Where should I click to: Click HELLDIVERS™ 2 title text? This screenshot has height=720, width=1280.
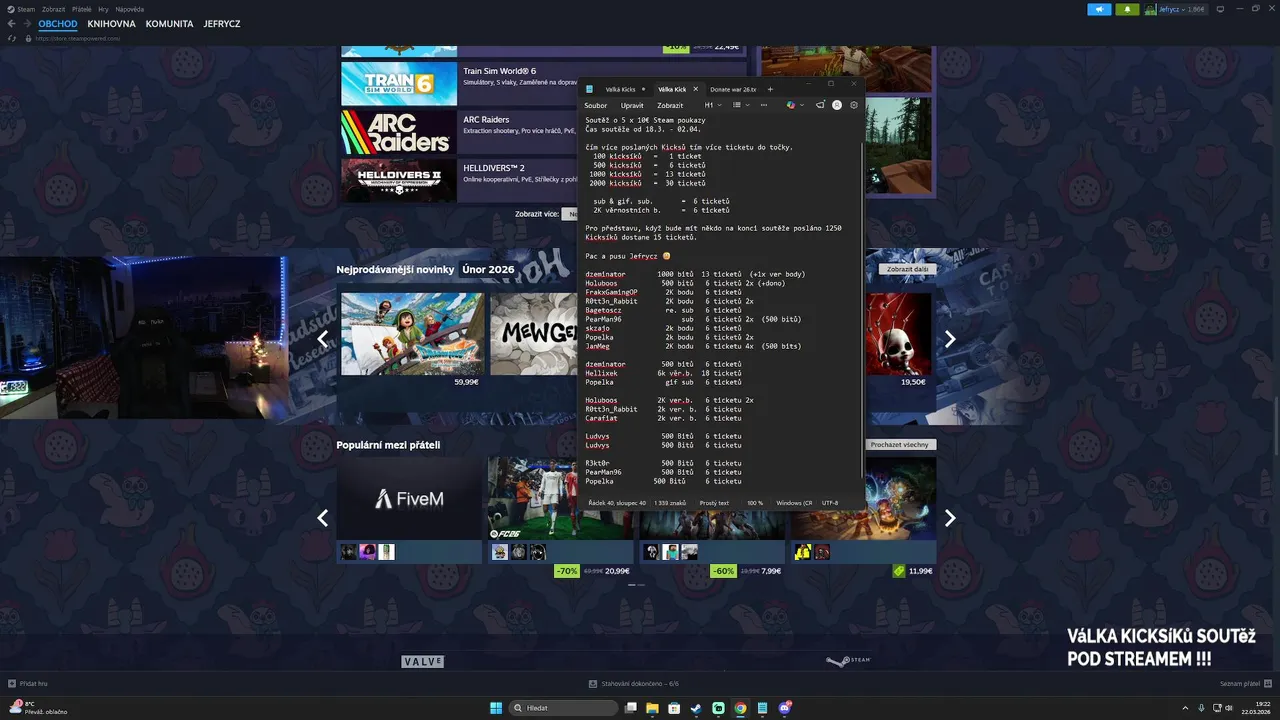point(494,167)
